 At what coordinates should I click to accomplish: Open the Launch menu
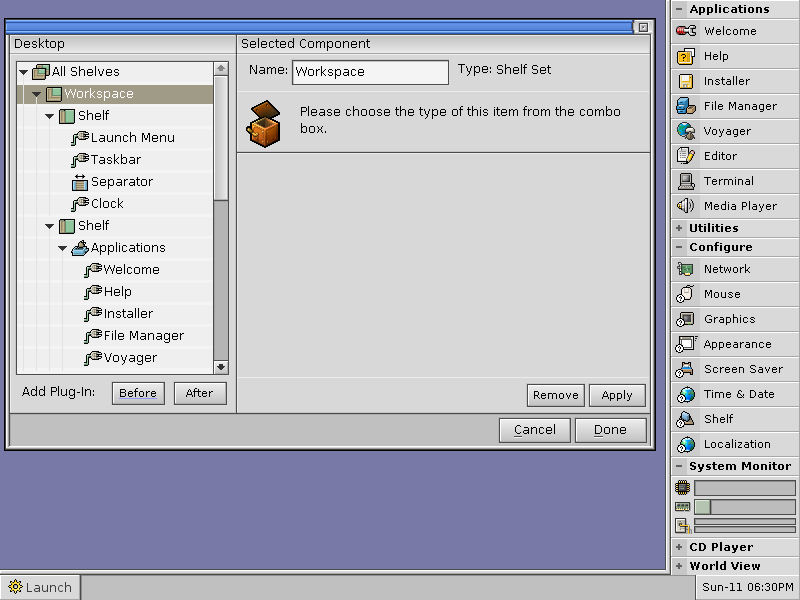(38, 587)
